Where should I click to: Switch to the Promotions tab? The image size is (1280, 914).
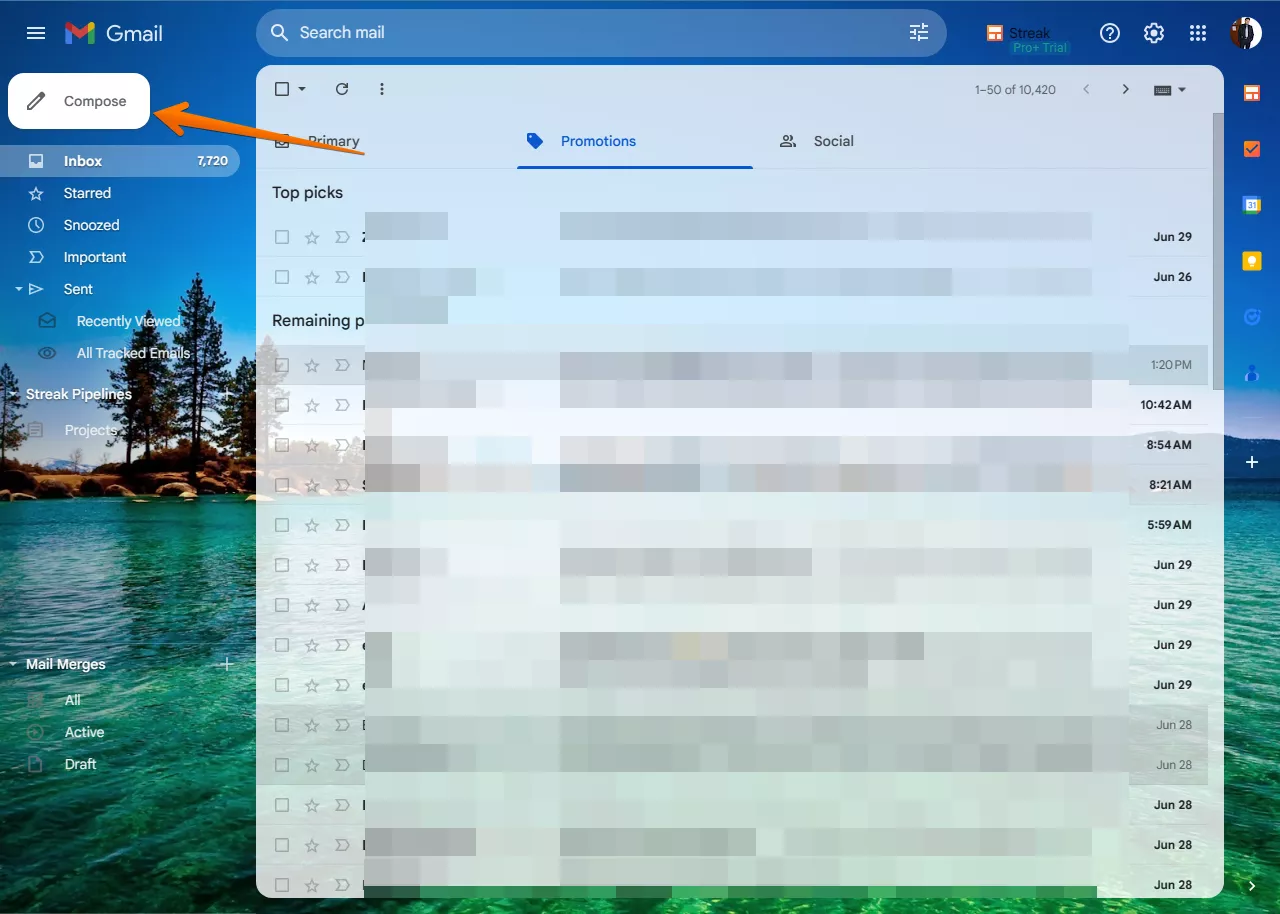click(597, 141)
